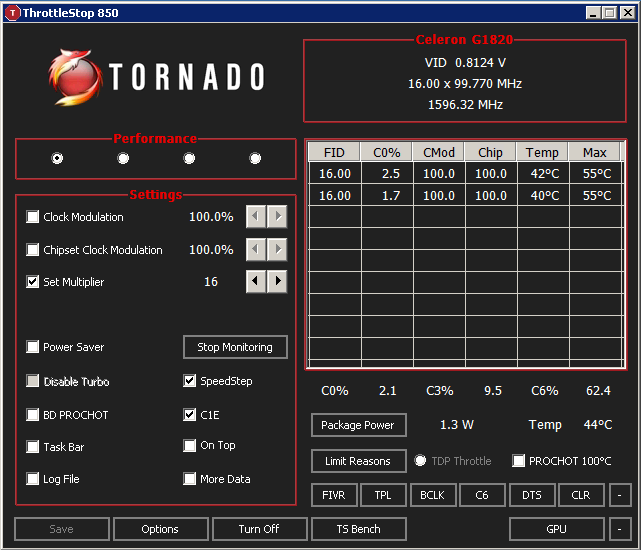The height and width of the screenshot is (550, 641).
Task: Enable the More Data checkbox
Action: click(x=189, y=478)
